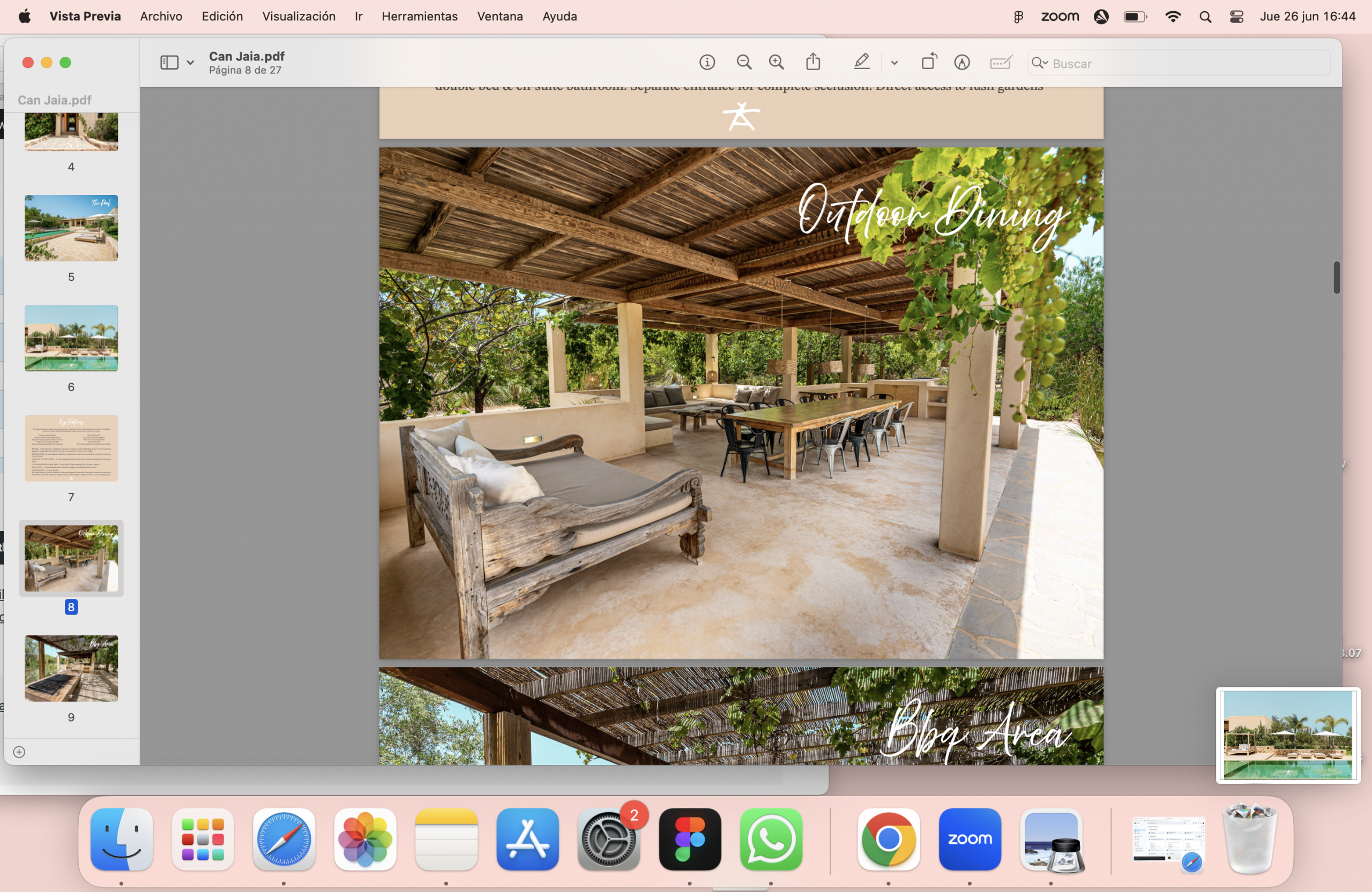Expand search options in Buscar magnifier
1372x892 pixels.
tap(1039, 63)
